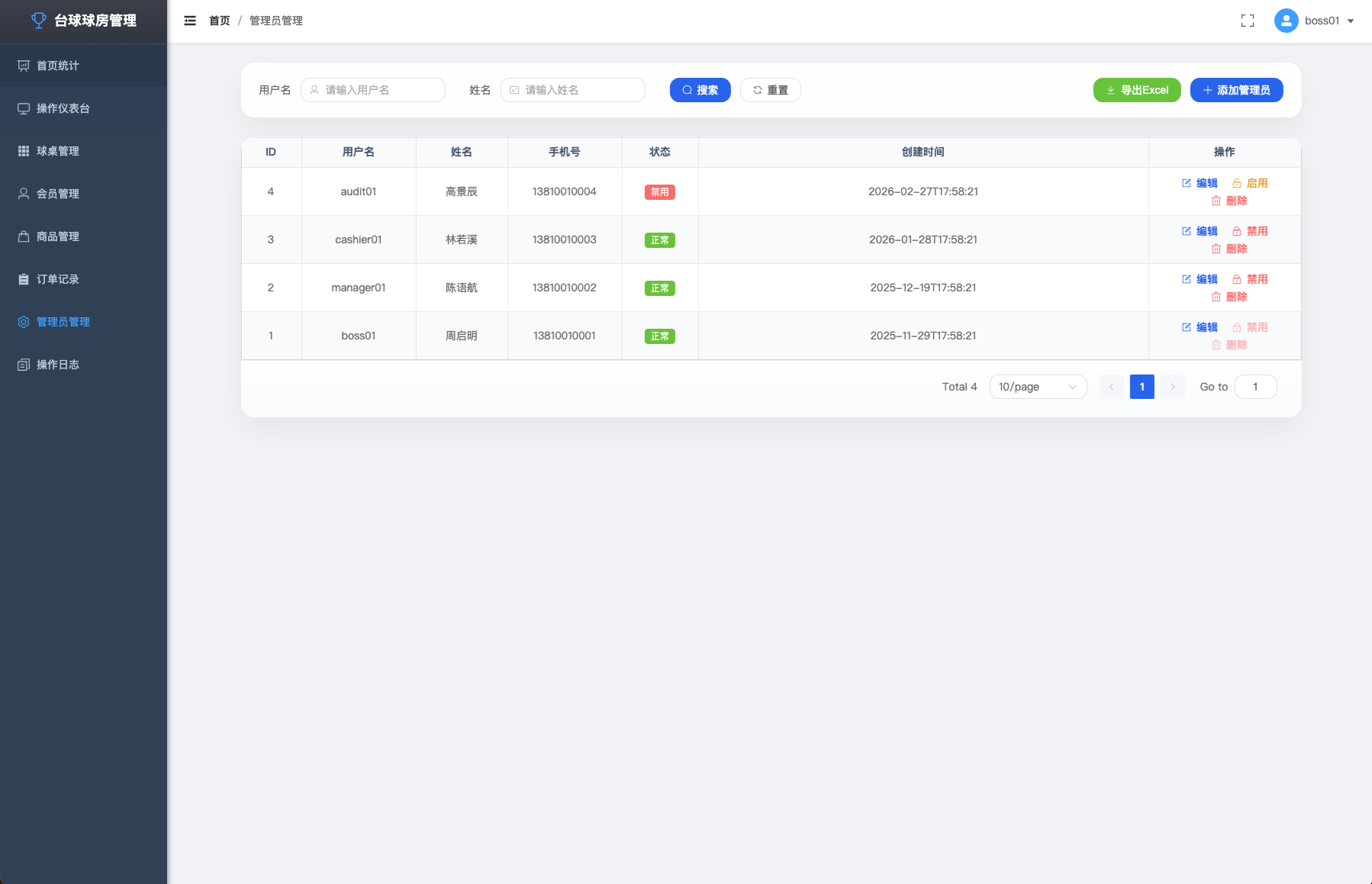The height and width of the screenshot is (884, 1372).
Task: Delete the cashier01 row
Action: point(1229,249)
